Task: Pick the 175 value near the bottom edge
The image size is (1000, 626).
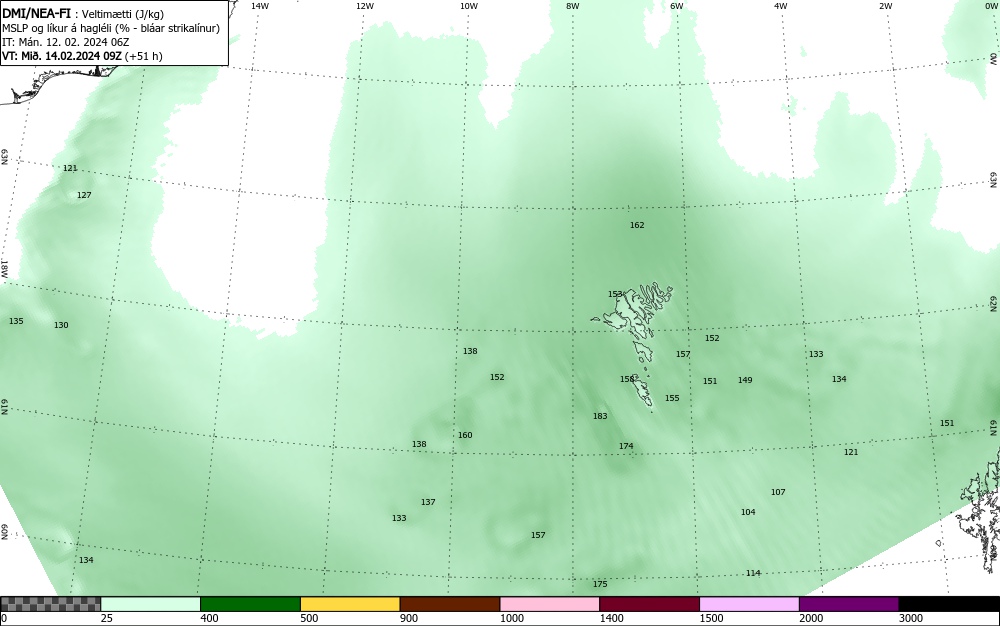Action: pos(599,584)
